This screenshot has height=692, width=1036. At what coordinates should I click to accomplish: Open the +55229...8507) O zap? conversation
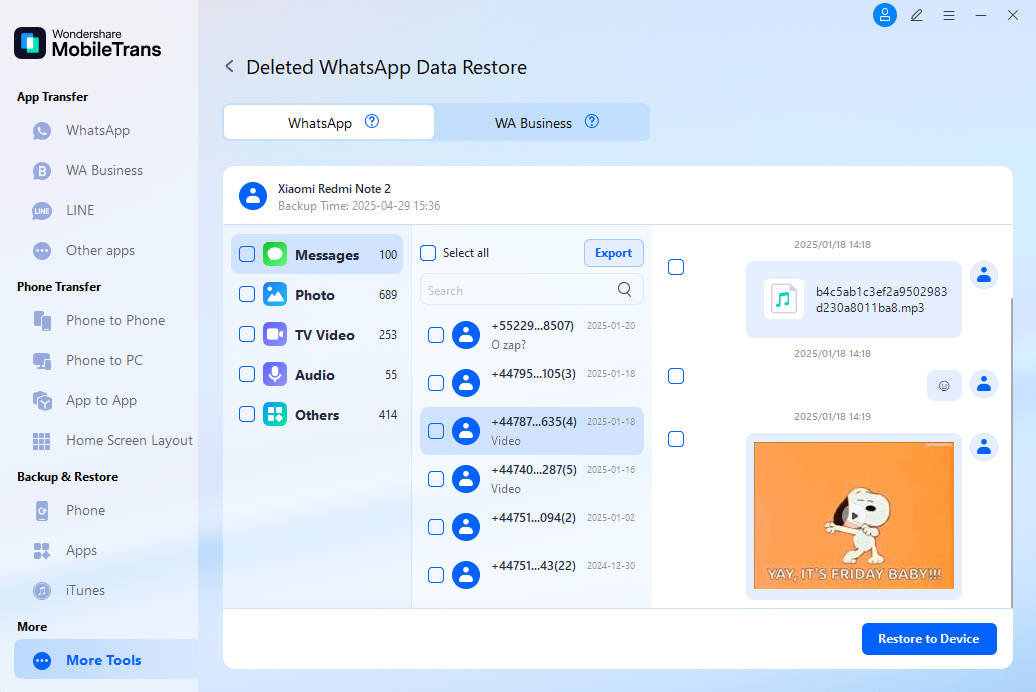coord(532,335)
